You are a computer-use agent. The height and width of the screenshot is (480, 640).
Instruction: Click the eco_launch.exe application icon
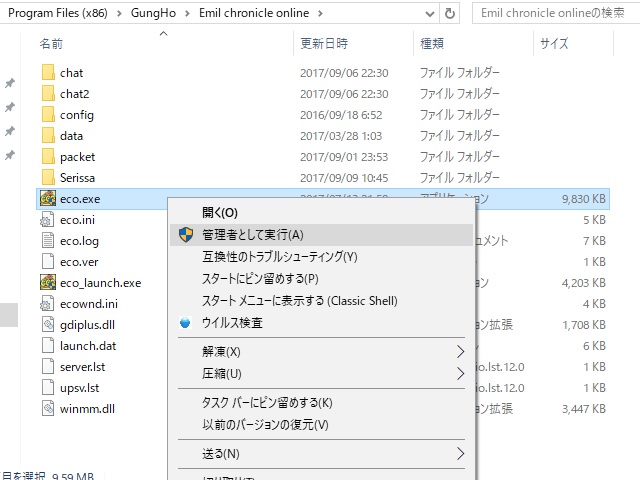(x=48, y=282)
